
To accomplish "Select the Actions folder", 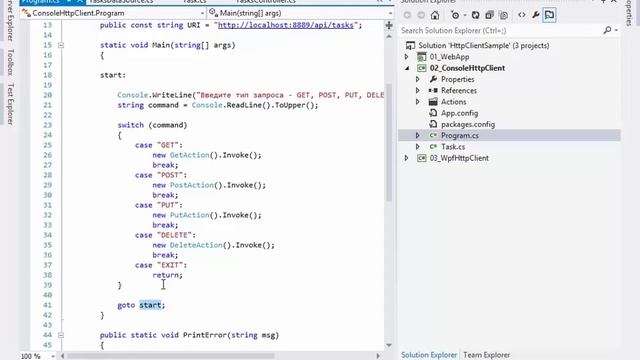I will click(x=453, y=102).
